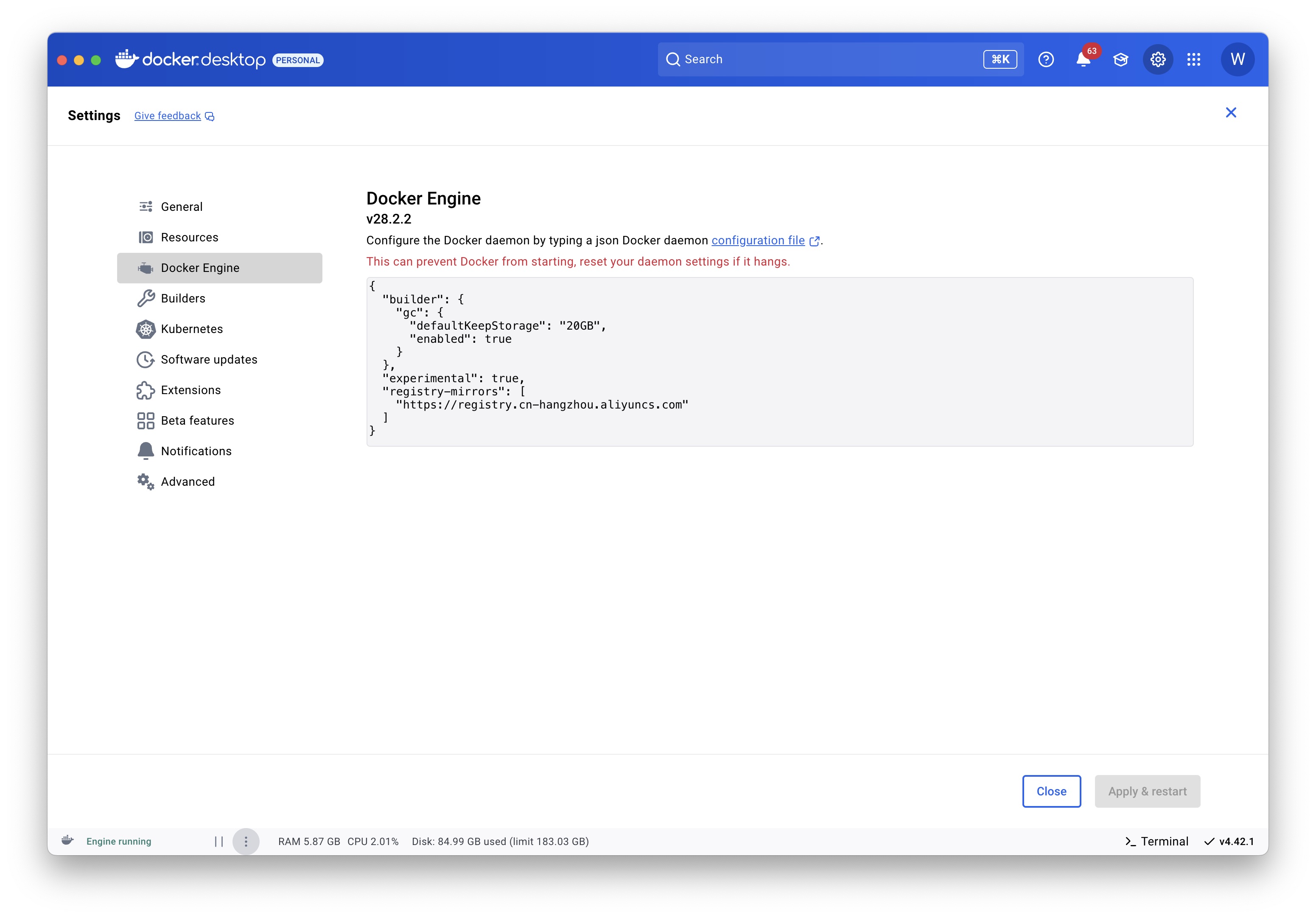Click the Give feedback link
This screenshot has height=918, width=1316.
[x=168, y=116]
